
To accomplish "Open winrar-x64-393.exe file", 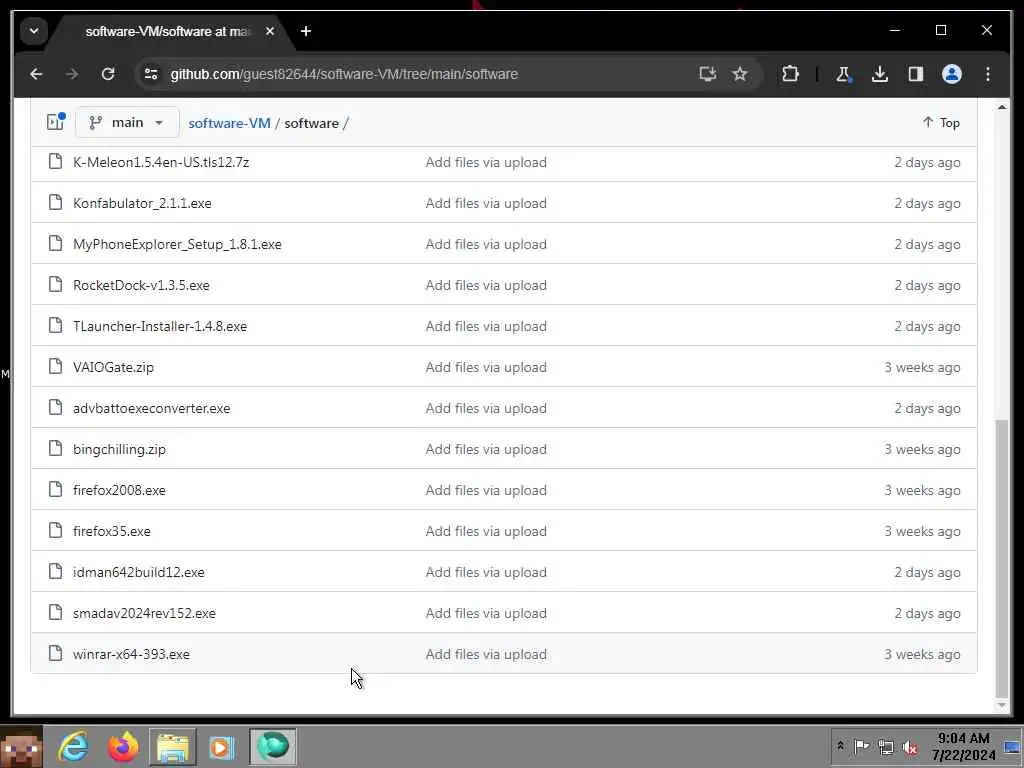I will click(x=131, y=654).
